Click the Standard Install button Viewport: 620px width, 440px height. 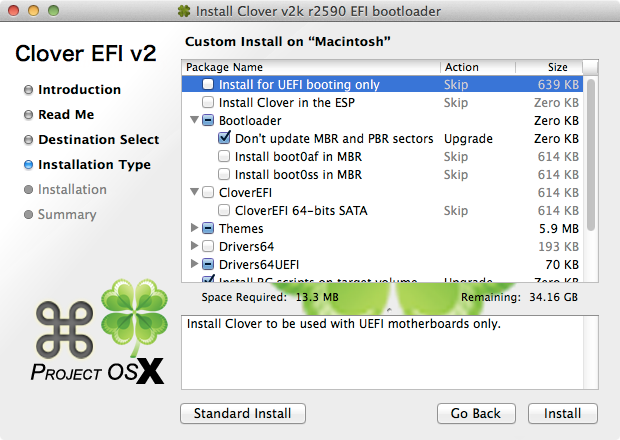point(243,414)
